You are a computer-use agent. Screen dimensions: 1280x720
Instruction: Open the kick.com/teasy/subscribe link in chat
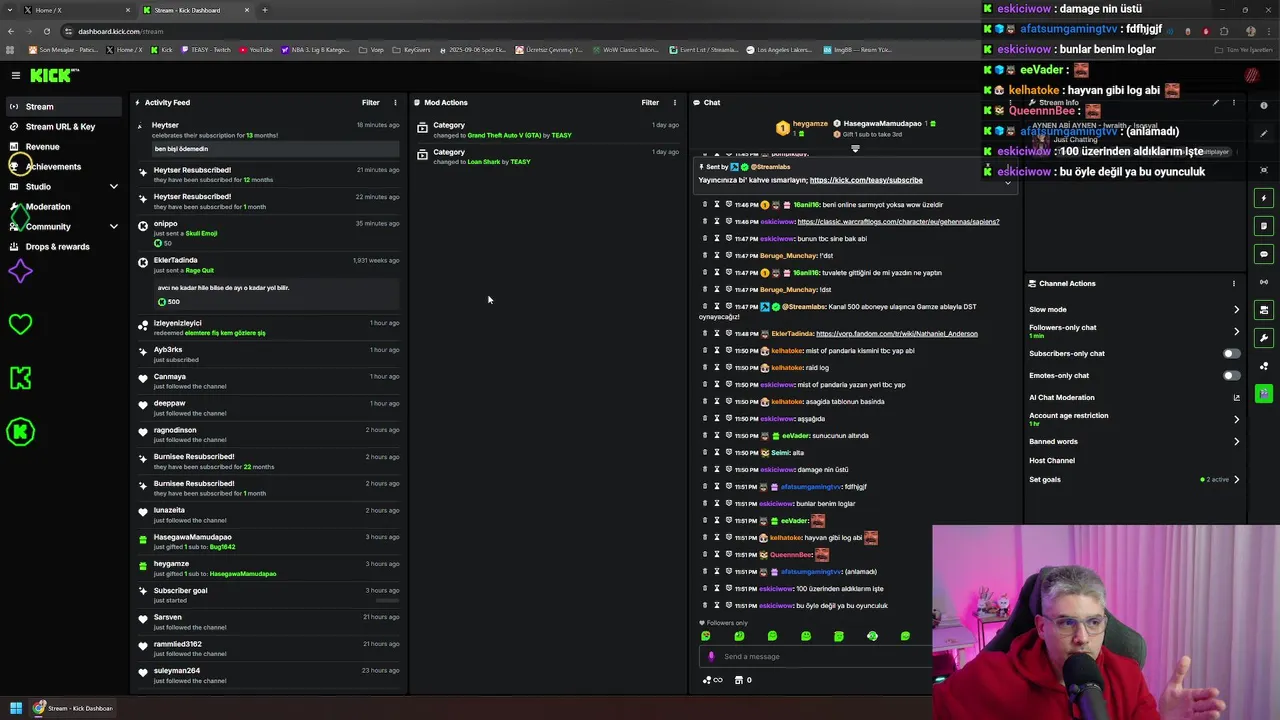[x=866, y=180]
